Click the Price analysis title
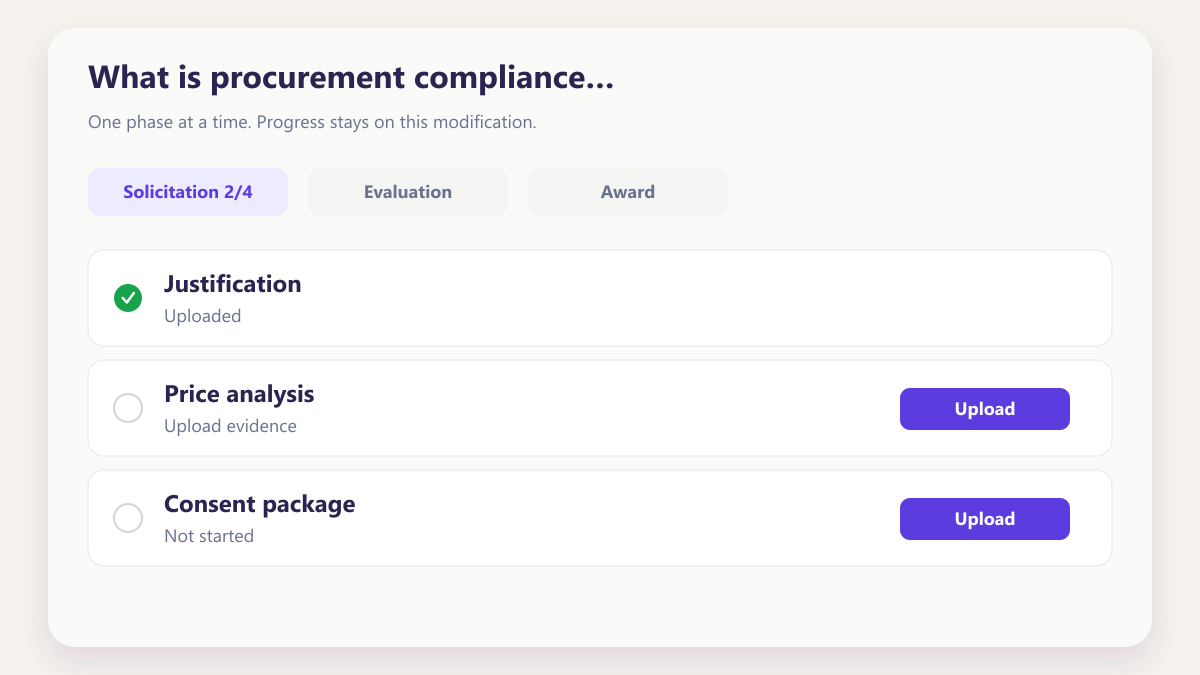Viewport: 1200px width, 675px height. (x=239, y=394)
